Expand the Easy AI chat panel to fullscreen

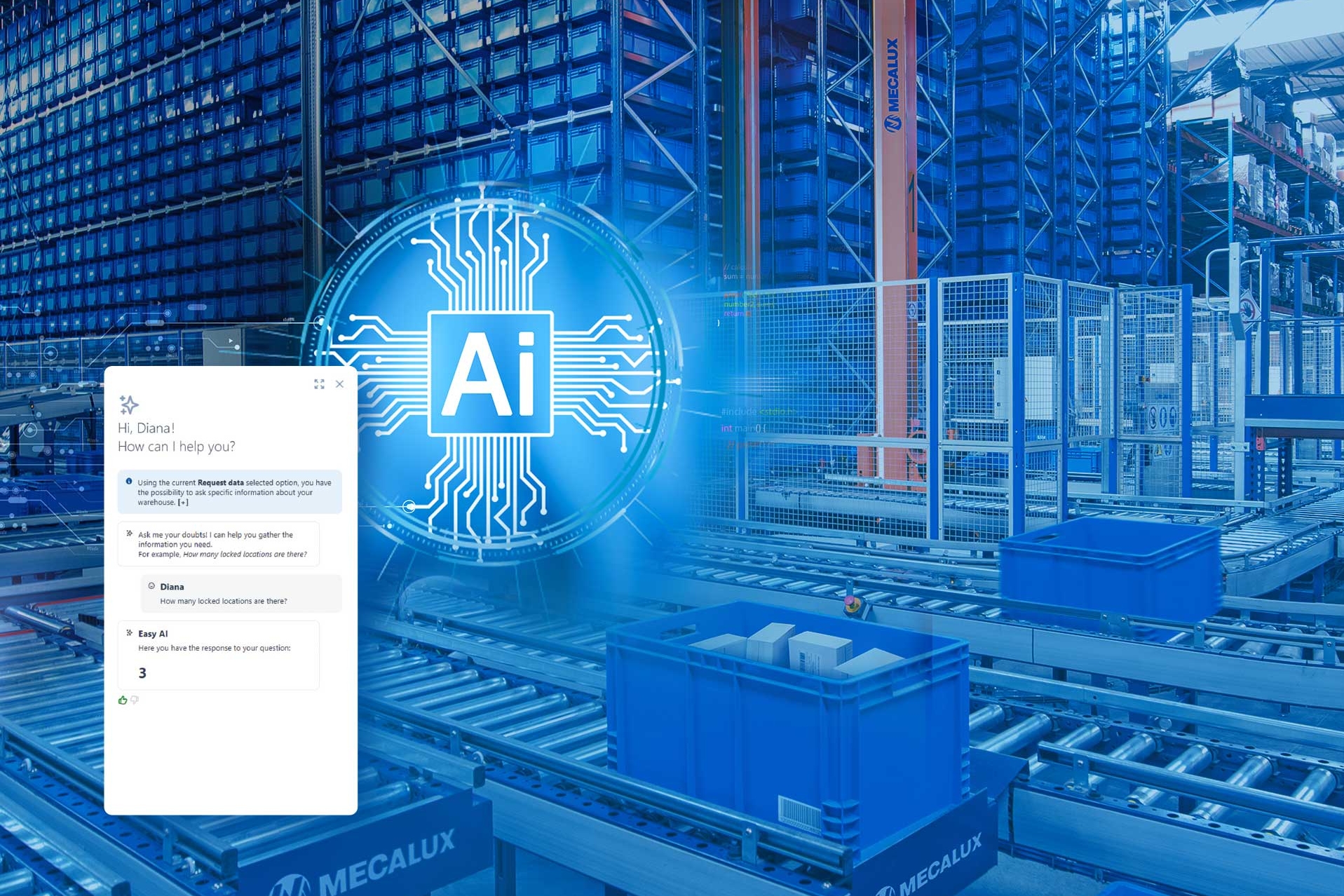click(x=319, y=384)
